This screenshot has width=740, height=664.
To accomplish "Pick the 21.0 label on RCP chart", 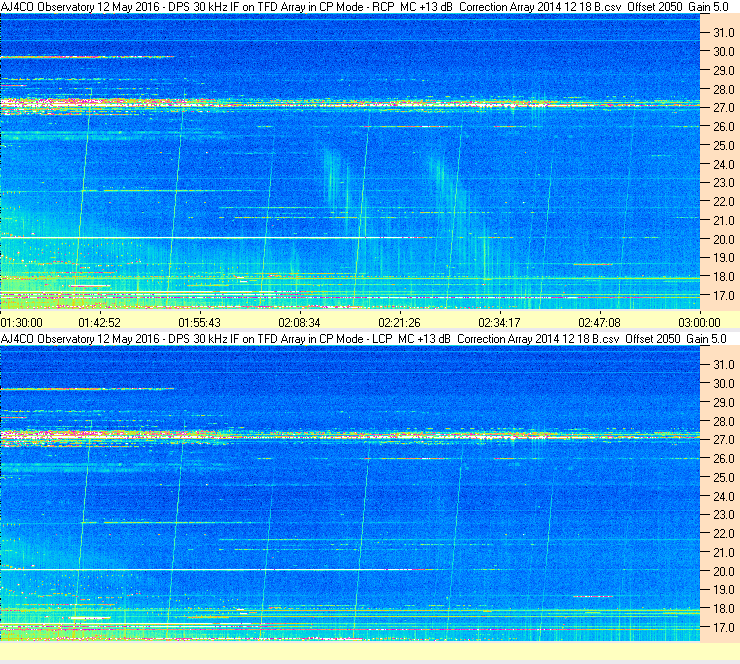I will click(x=724, y=220).
